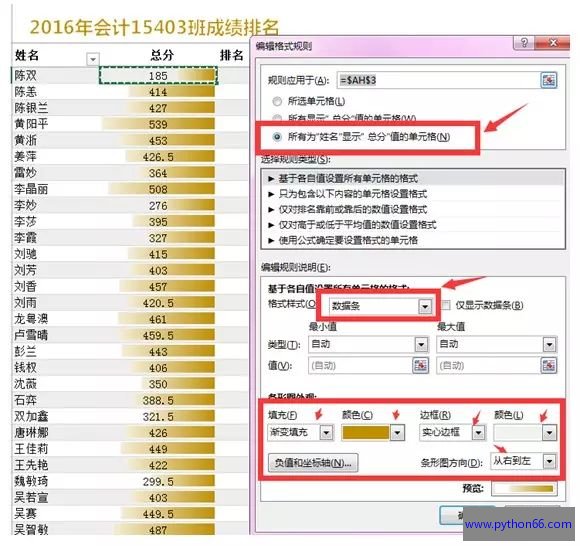Select rule type 使用公式确定要设置格式的单元格

point(413,240)
